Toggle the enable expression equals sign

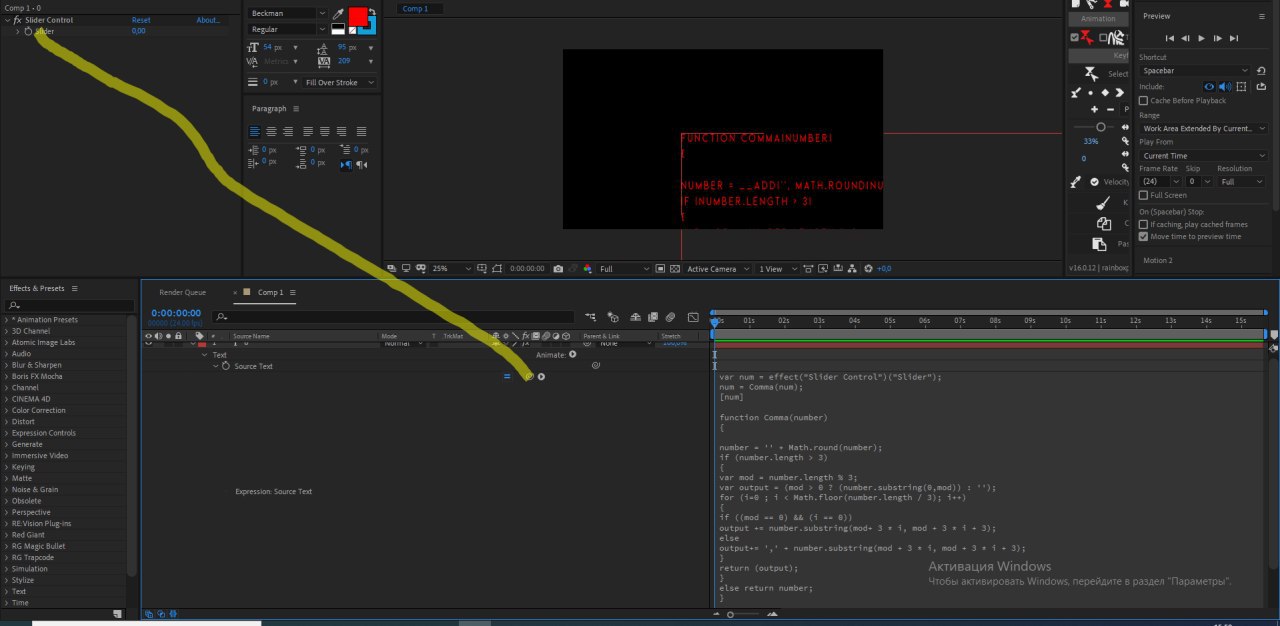pos(507,376)
